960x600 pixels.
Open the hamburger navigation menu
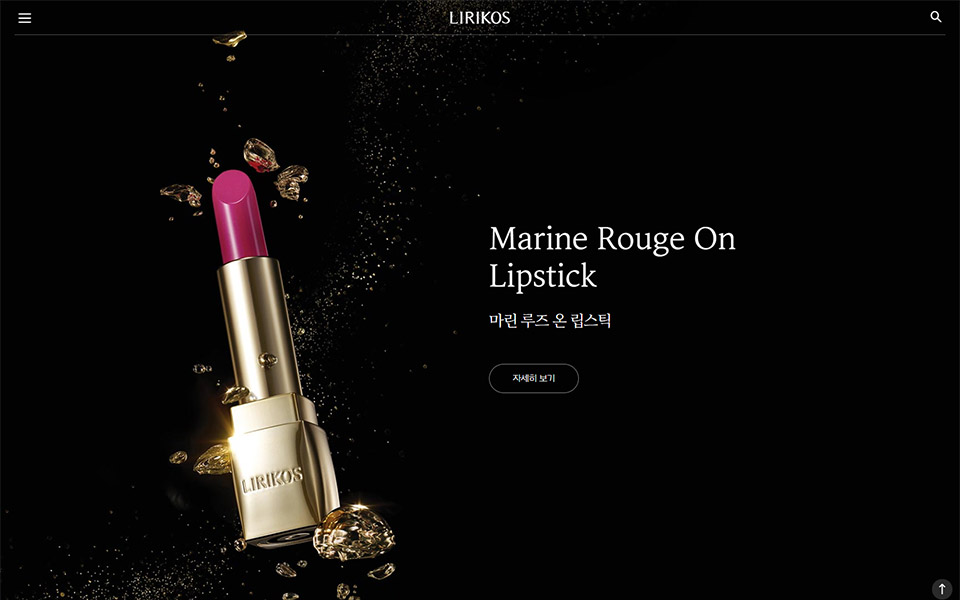pos(24,18)
